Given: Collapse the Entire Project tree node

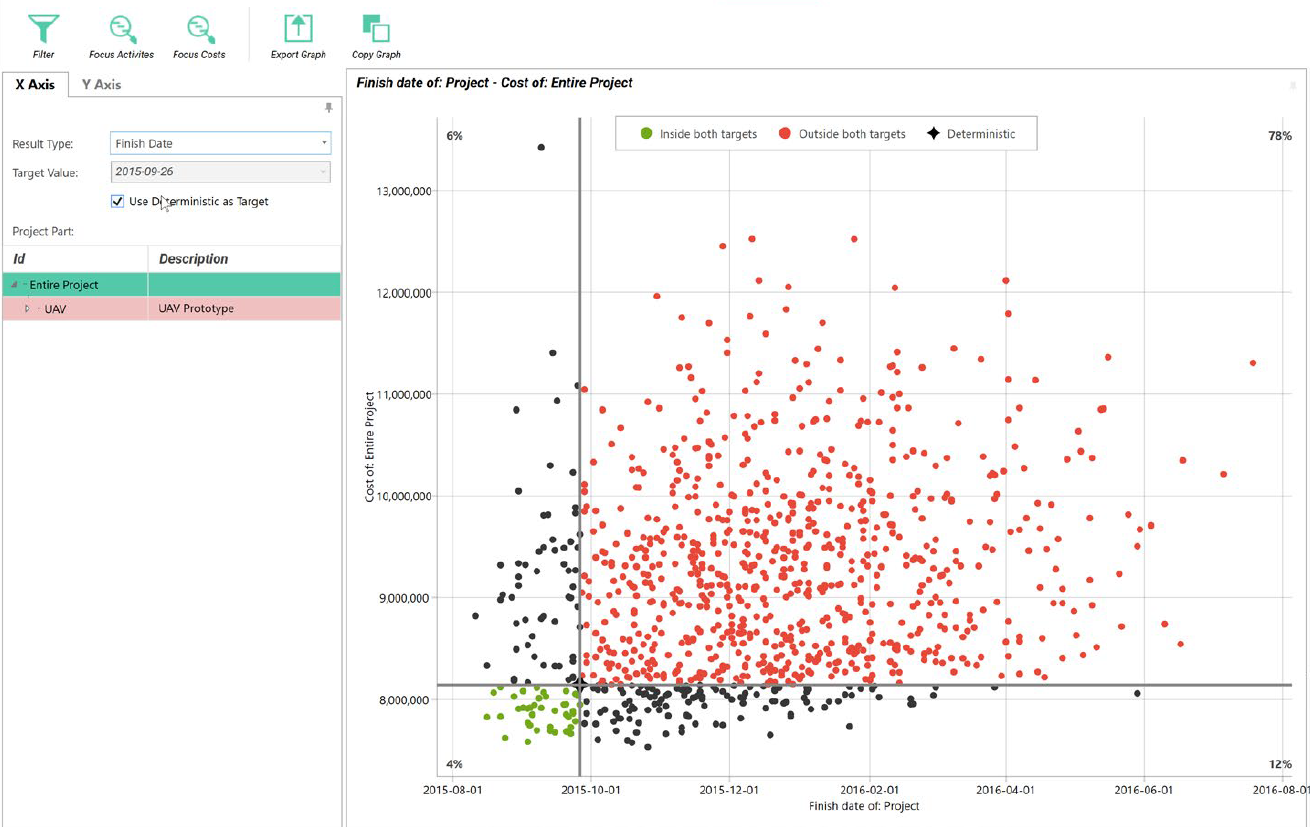Looking at the screenshot, I should (x=15, y=285).
